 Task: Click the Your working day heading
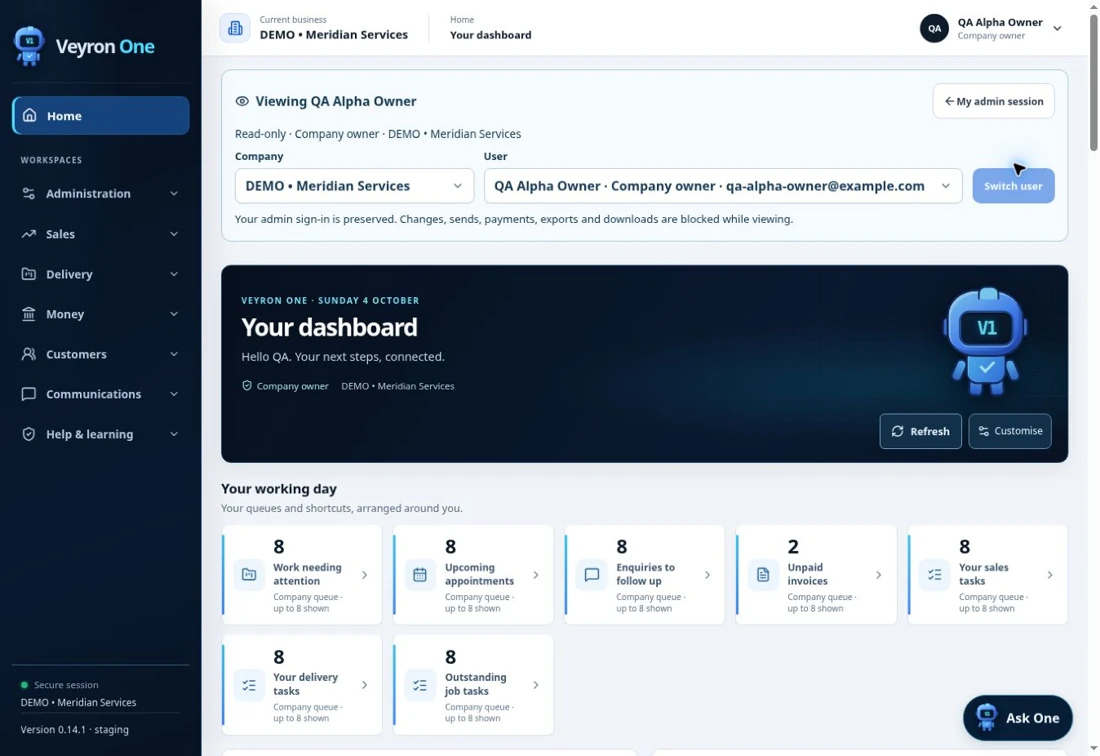coord(279,489)
